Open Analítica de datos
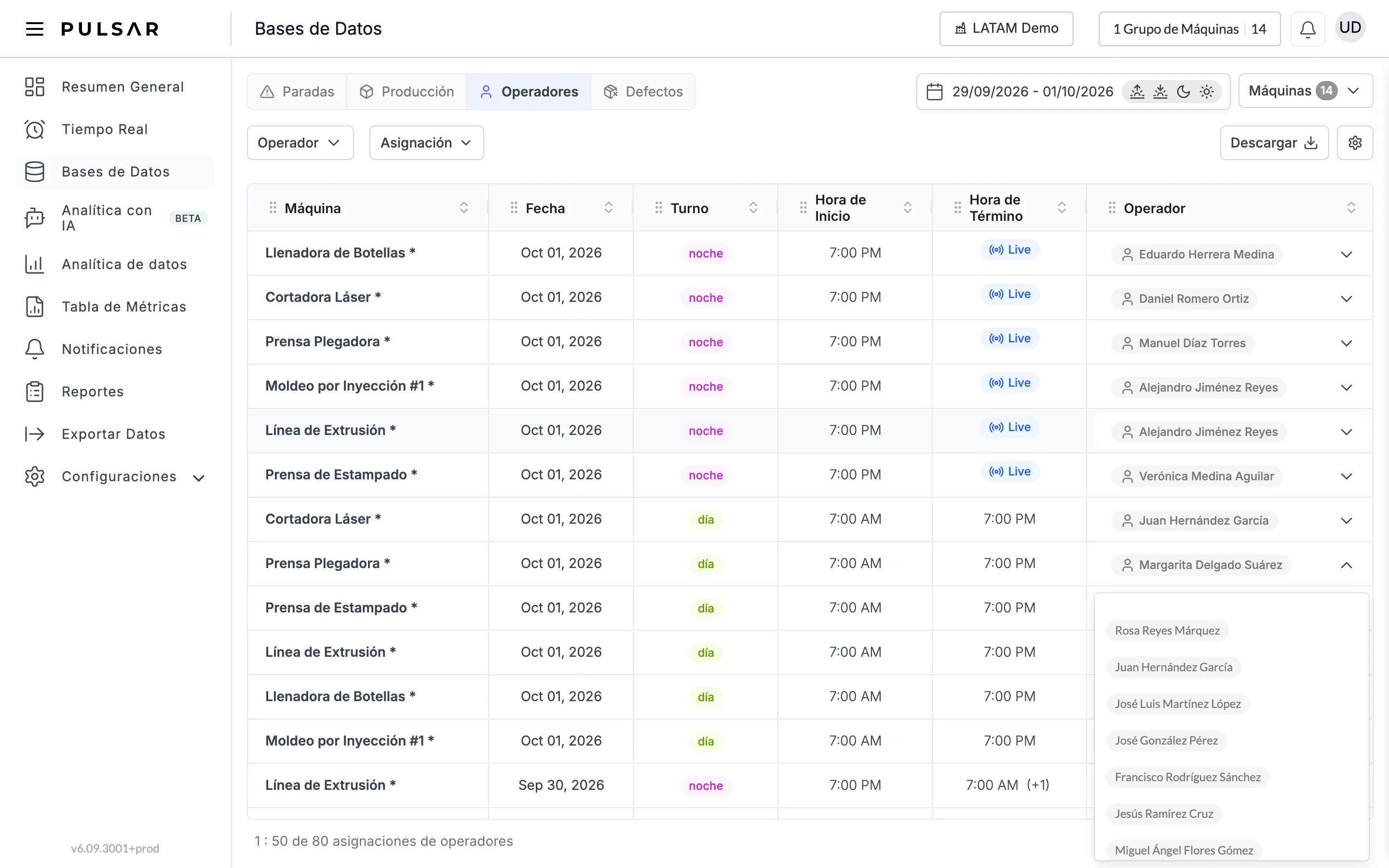Image resolution: width=1389 pixels, height=868 pixels. (115, 264)
